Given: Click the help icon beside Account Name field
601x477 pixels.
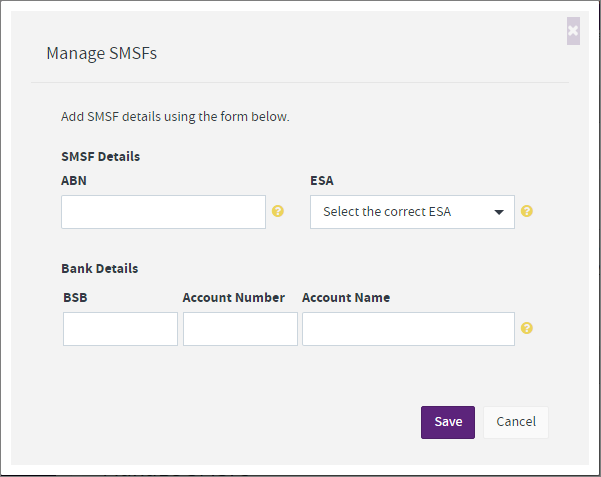Looking at the screenshot, I should tap(527, 328).
